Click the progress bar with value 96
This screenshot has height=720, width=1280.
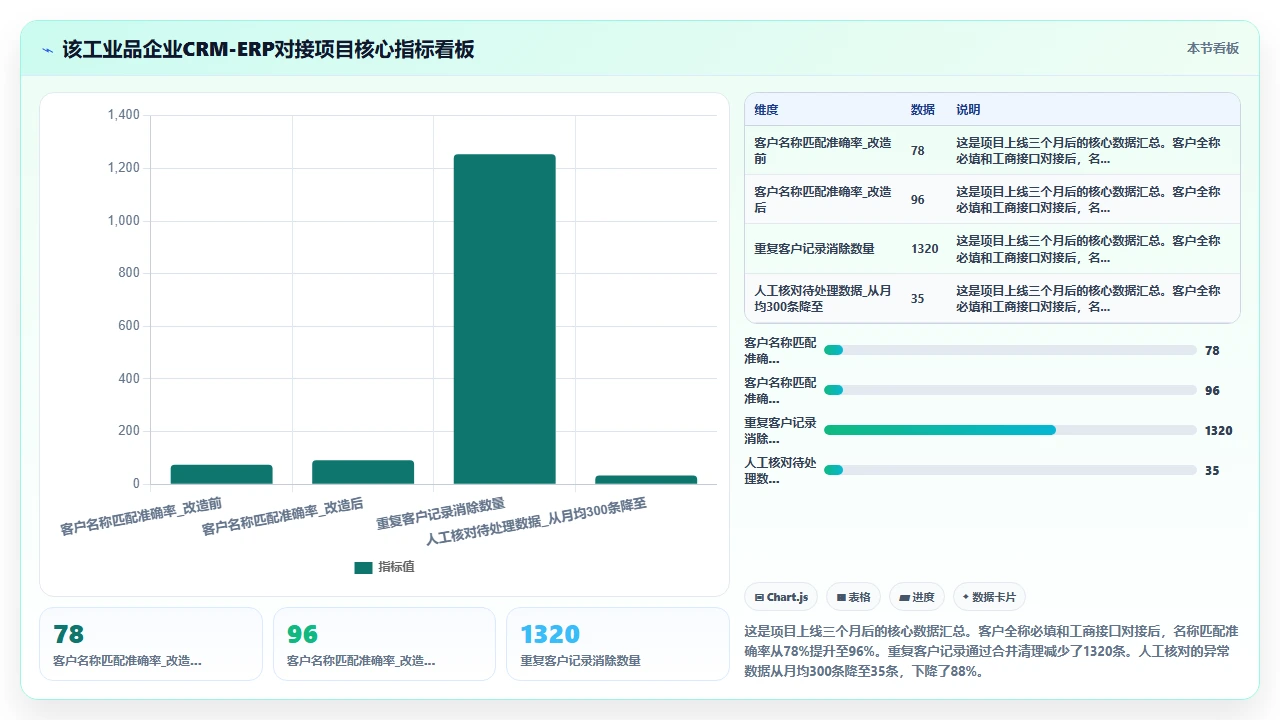[x=1010, y=390]
